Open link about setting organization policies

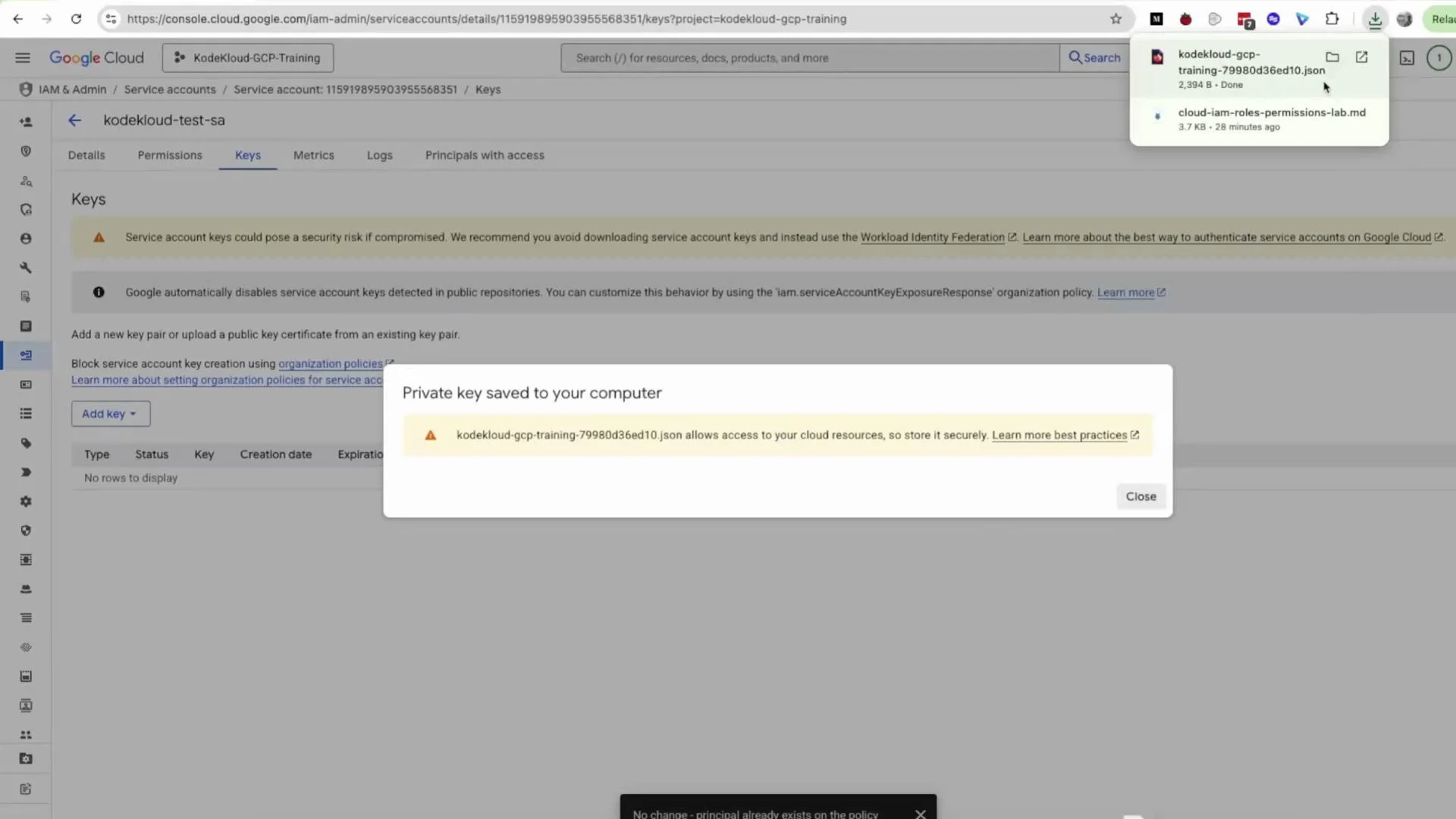[x=227, y=380]
